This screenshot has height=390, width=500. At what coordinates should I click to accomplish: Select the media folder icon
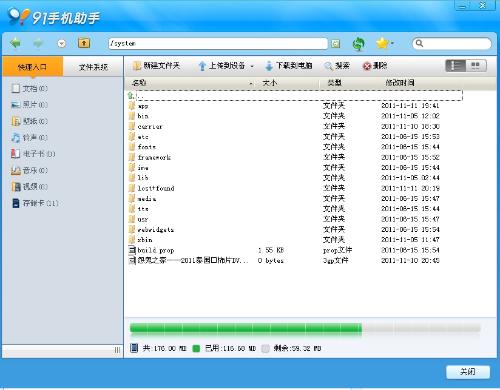pos(132,198)
